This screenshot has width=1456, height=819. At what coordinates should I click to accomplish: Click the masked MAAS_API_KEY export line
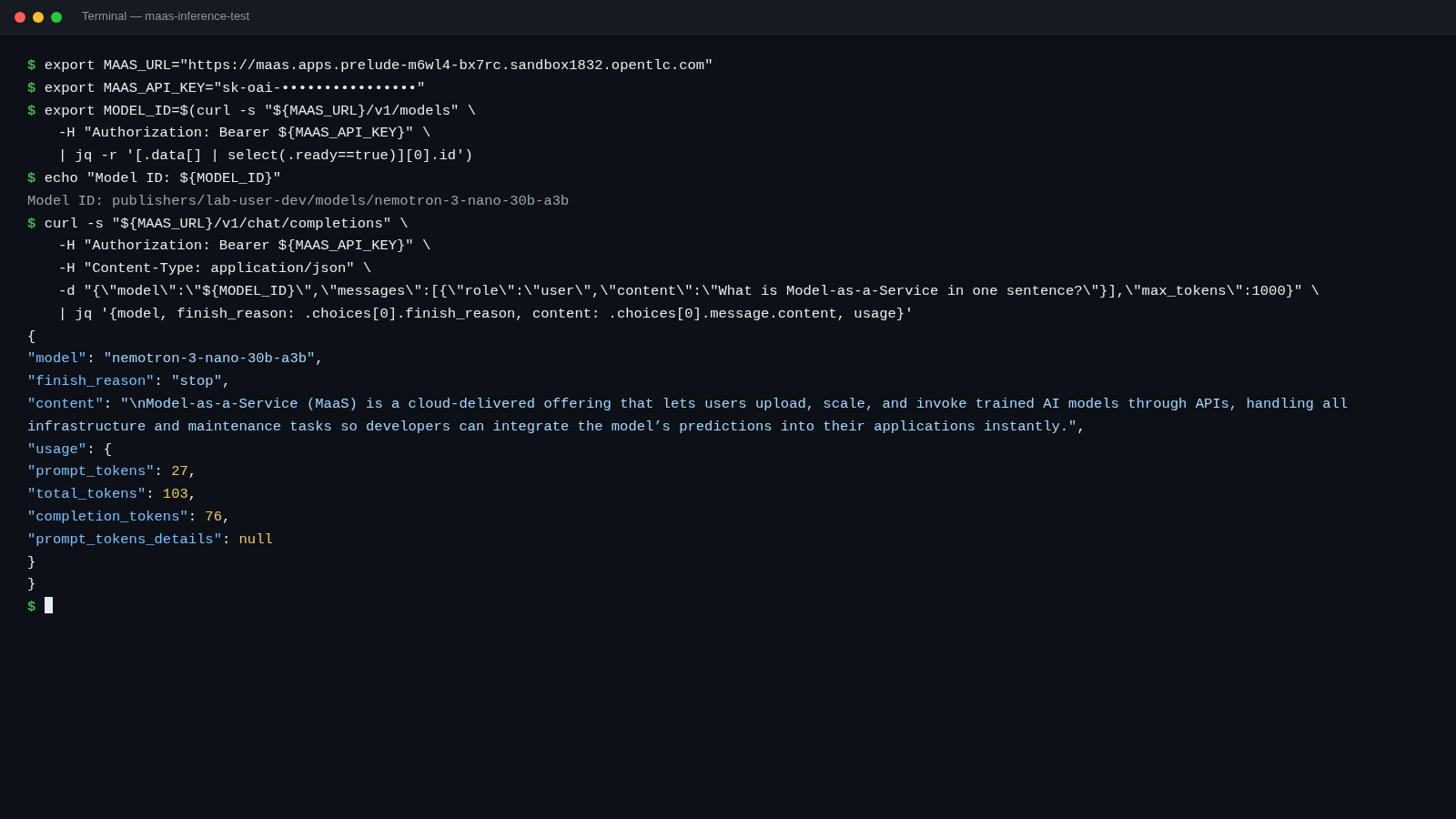point(227,88)
